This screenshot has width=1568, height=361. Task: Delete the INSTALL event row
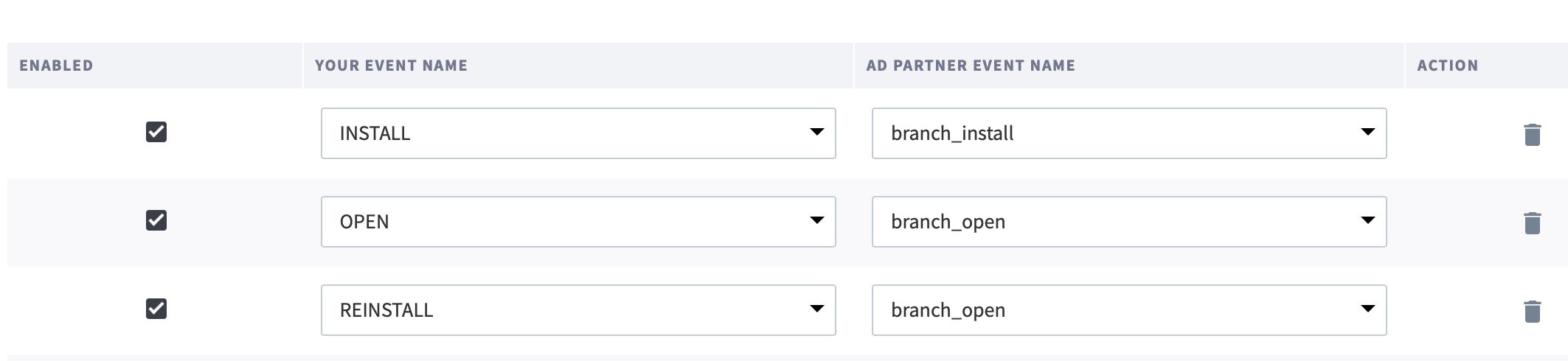pos(1532,135)
